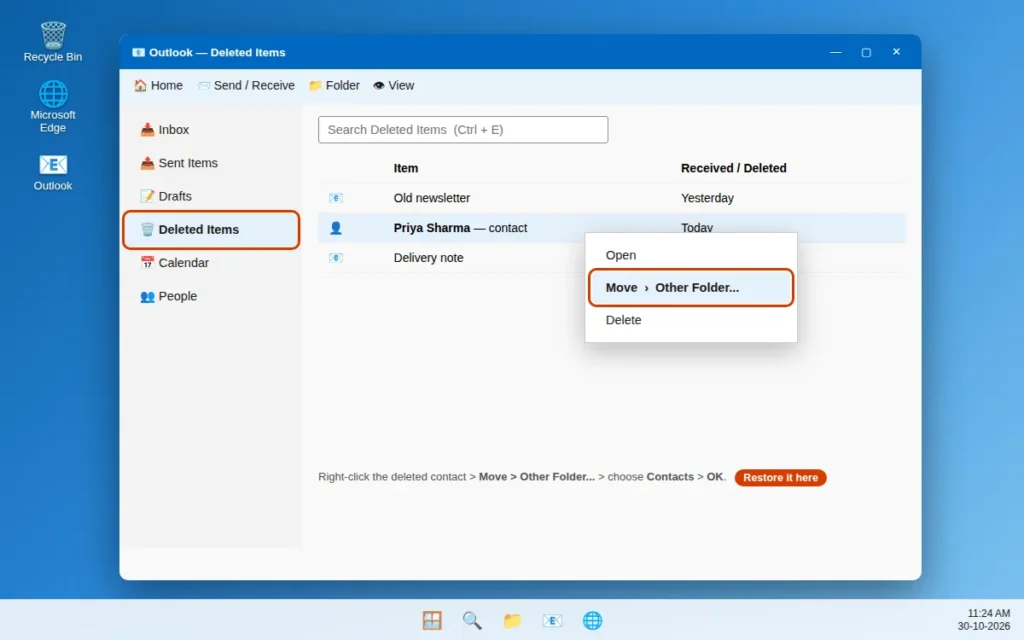
Task: Click the contact icon beside Priya Sharma
Action: click(336, 228)
